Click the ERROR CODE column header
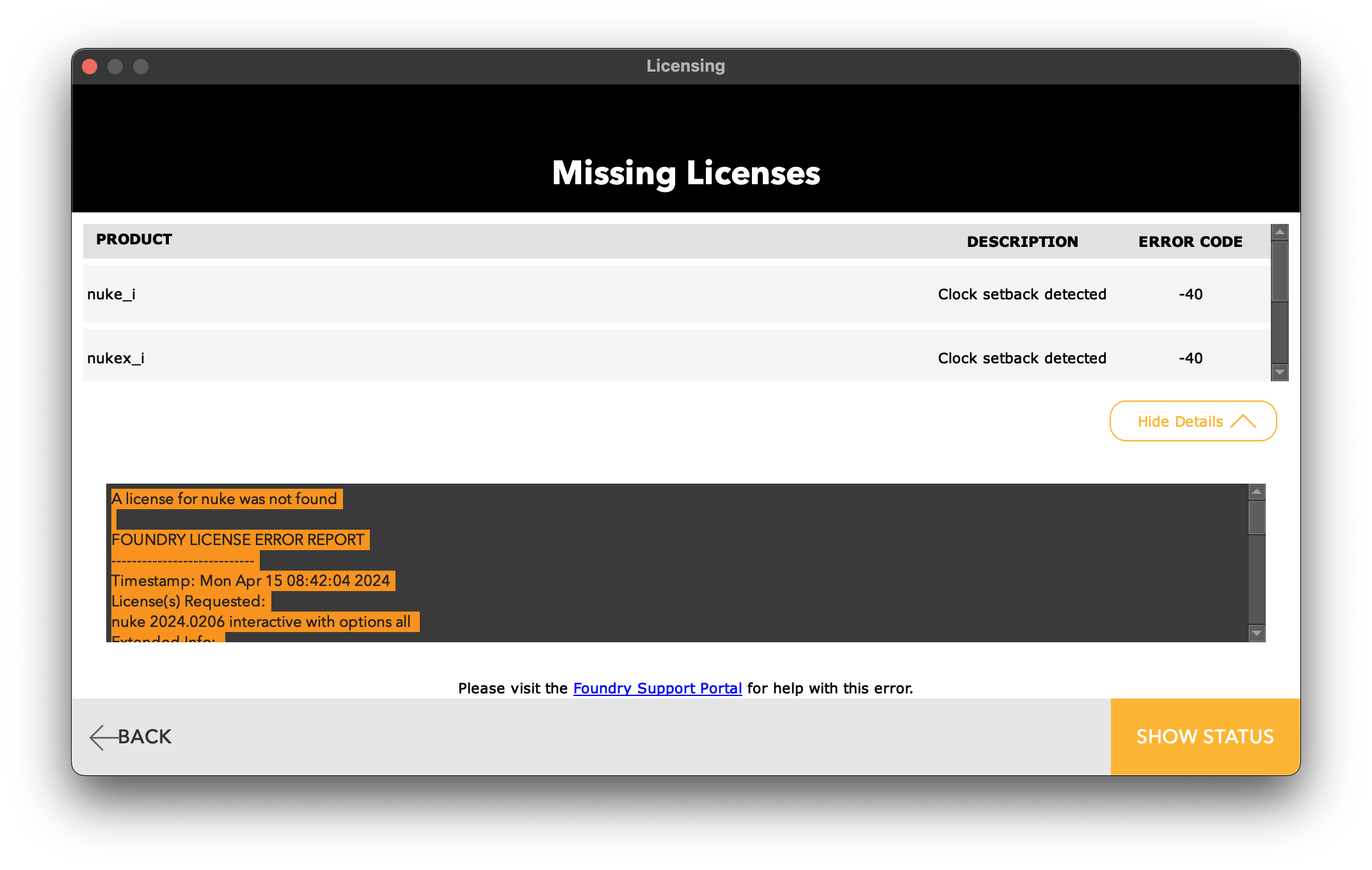This screenshot has width=1372, height=870. pyautogui.click(x=1190, y=242)
